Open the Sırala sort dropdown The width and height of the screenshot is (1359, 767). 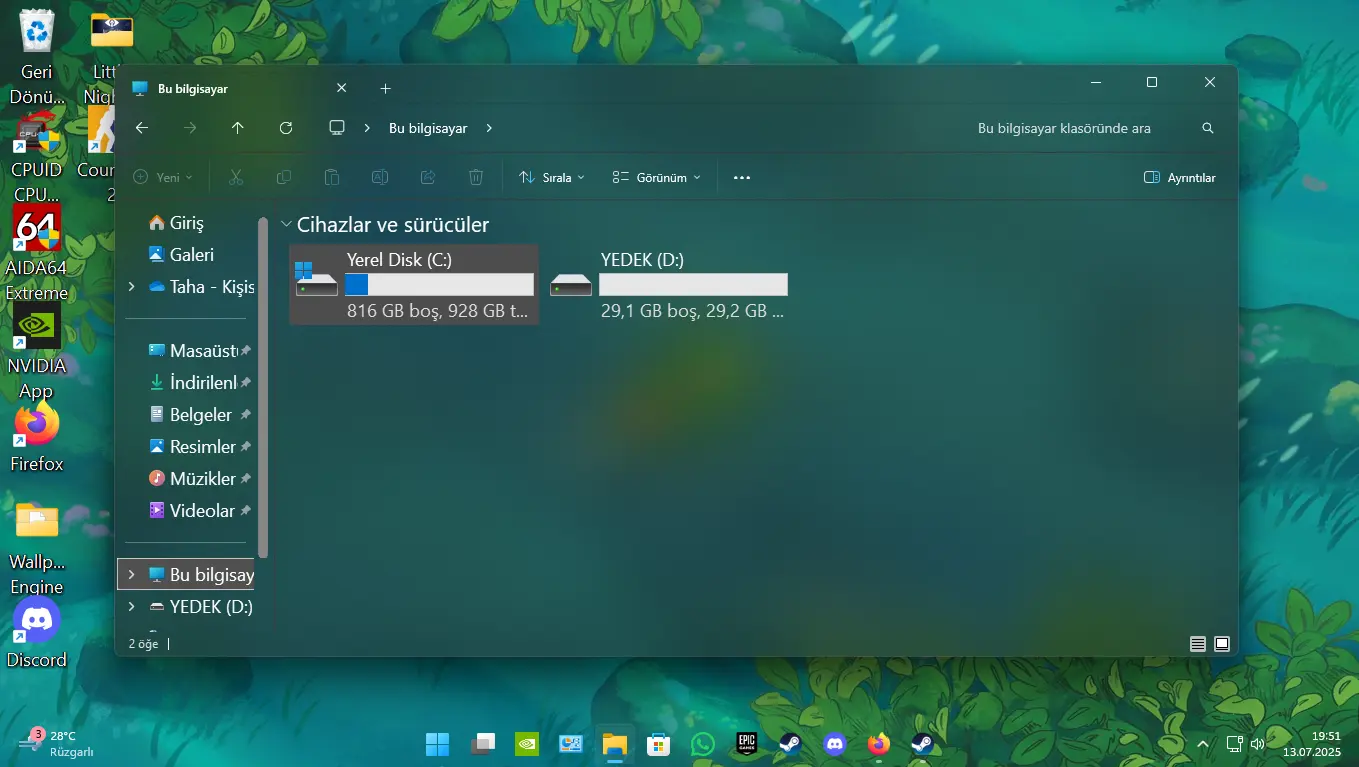pyautogui.click(x=552, y=177)
